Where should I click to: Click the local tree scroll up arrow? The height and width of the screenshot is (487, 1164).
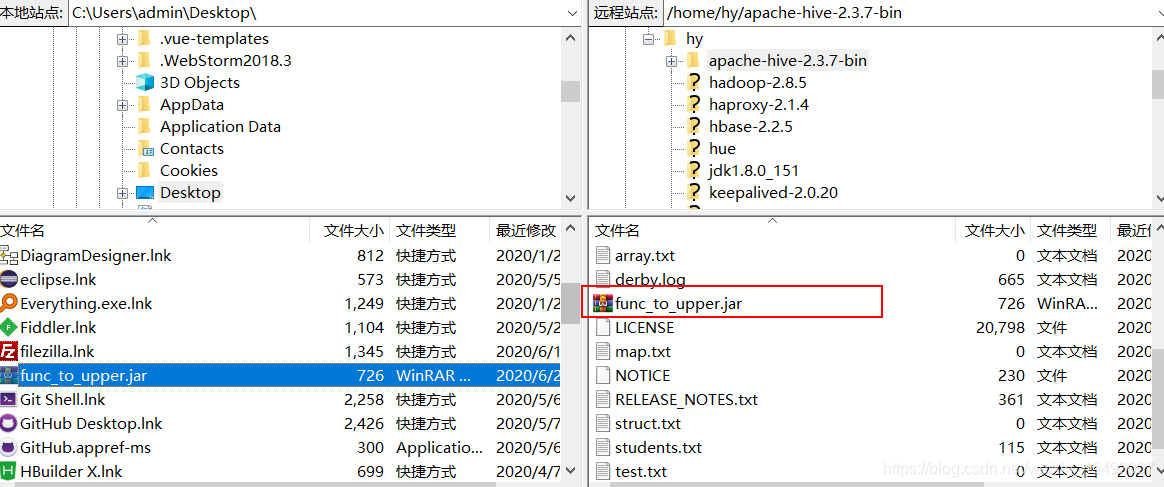[570, 37]
